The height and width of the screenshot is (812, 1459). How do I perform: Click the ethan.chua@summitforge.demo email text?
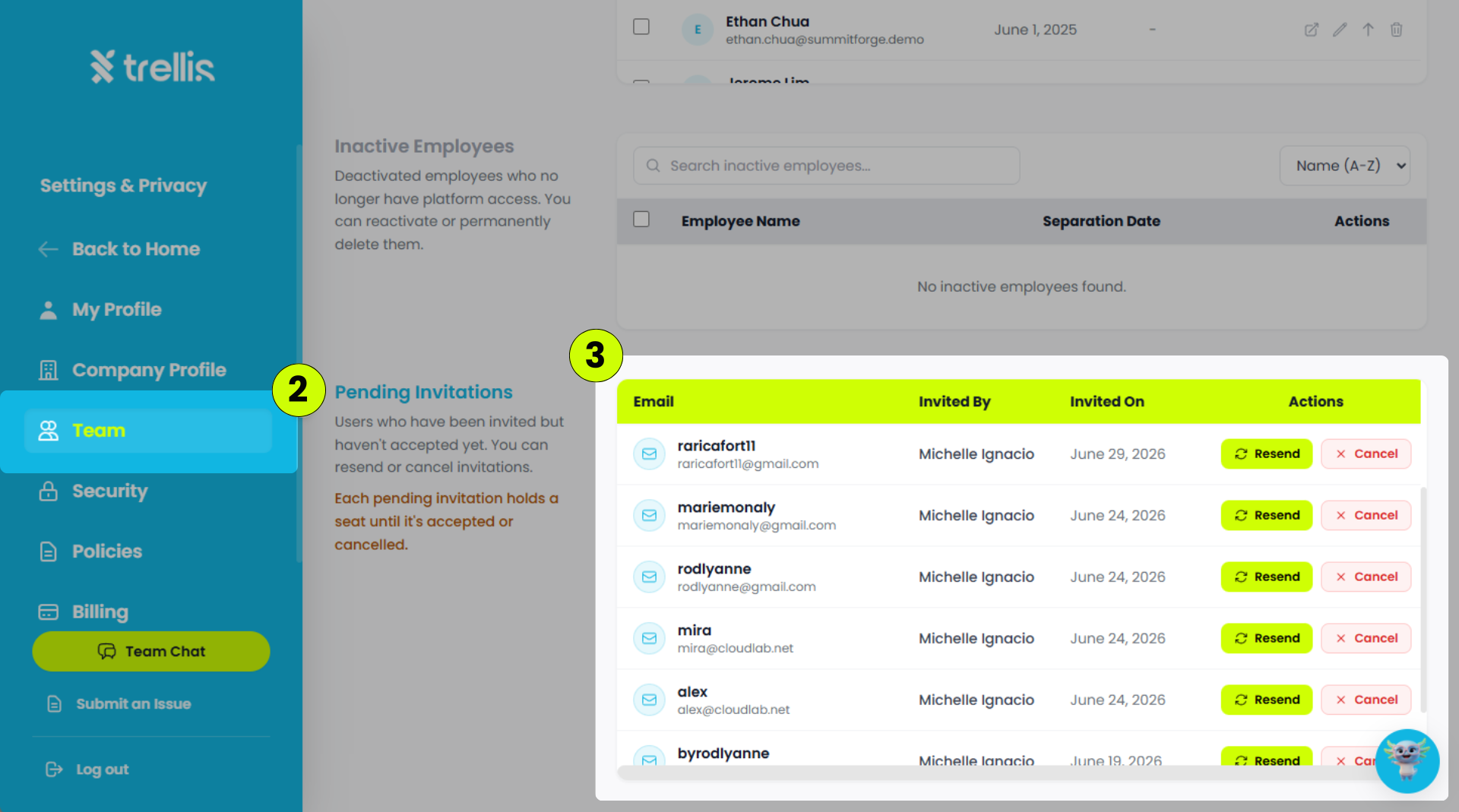pyautogui.click(x=824, y=39)
